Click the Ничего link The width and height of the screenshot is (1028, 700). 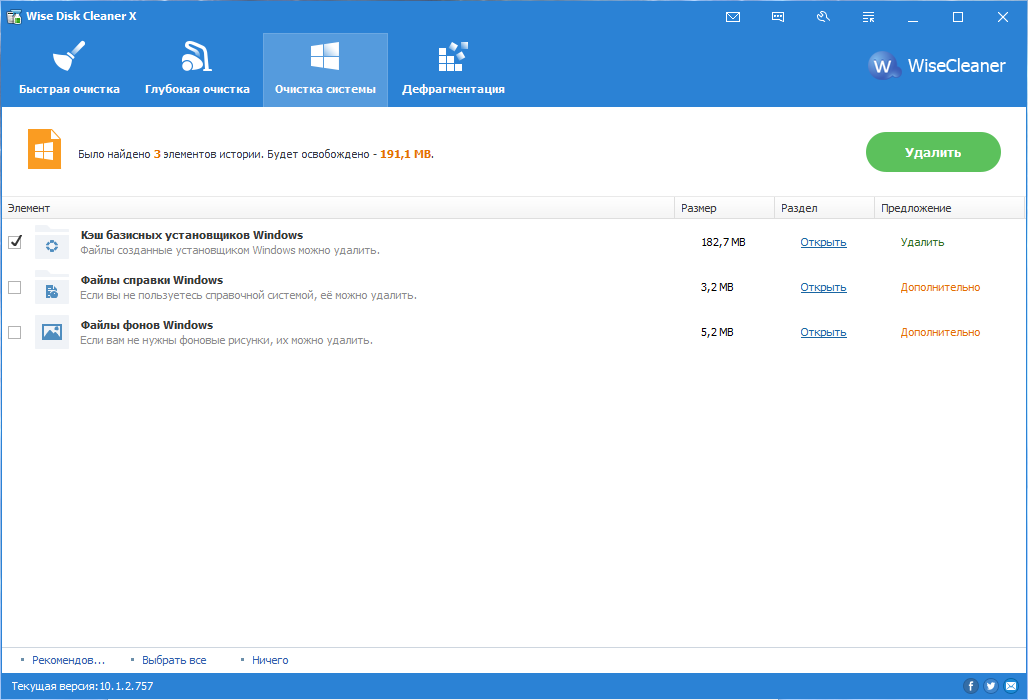coord(269,660)
